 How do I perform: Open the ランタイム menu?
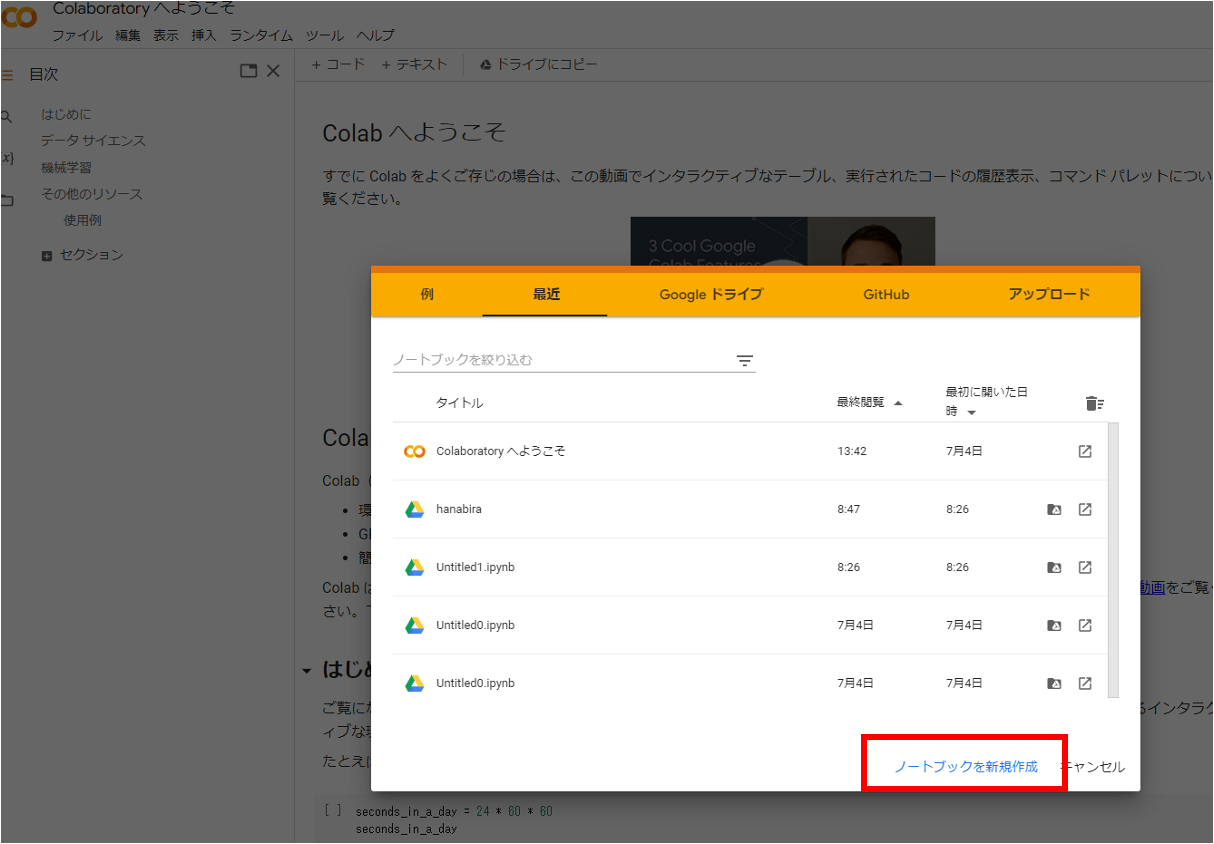pyautogui.click(x=261, y=35)
